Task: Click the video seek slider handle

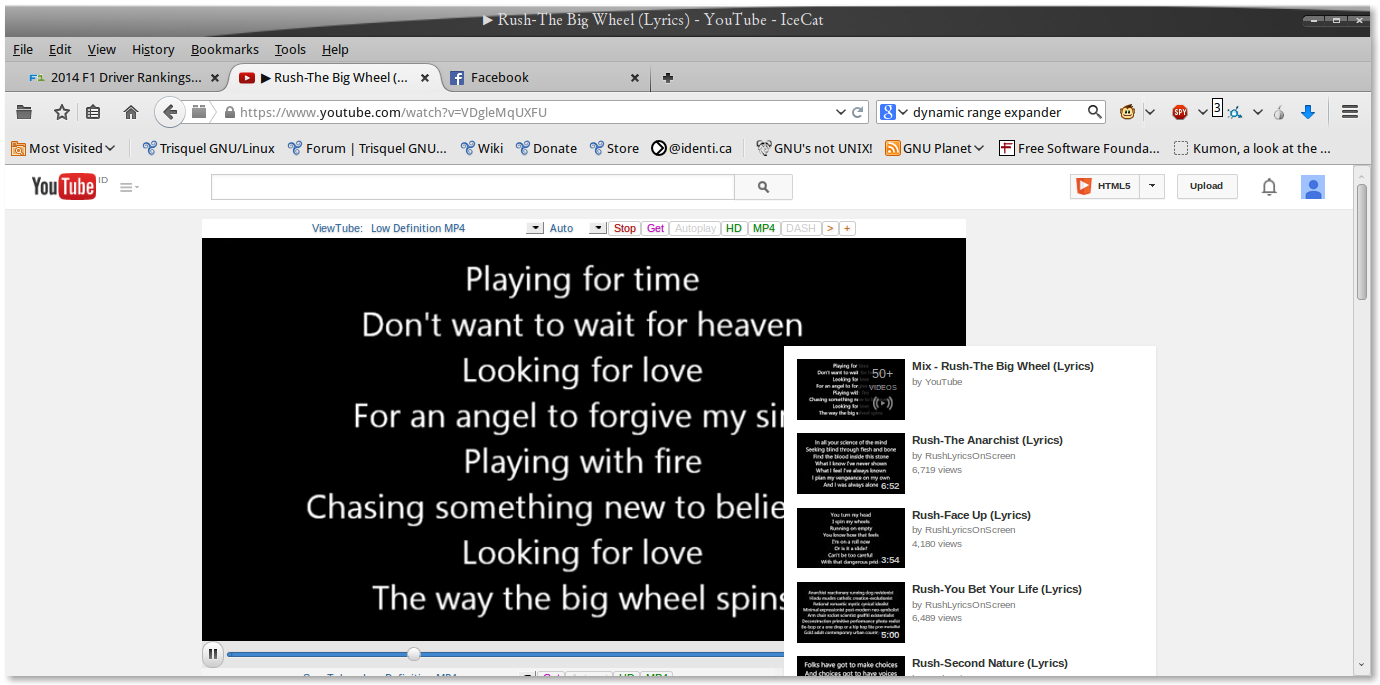Action: [413, 654]
